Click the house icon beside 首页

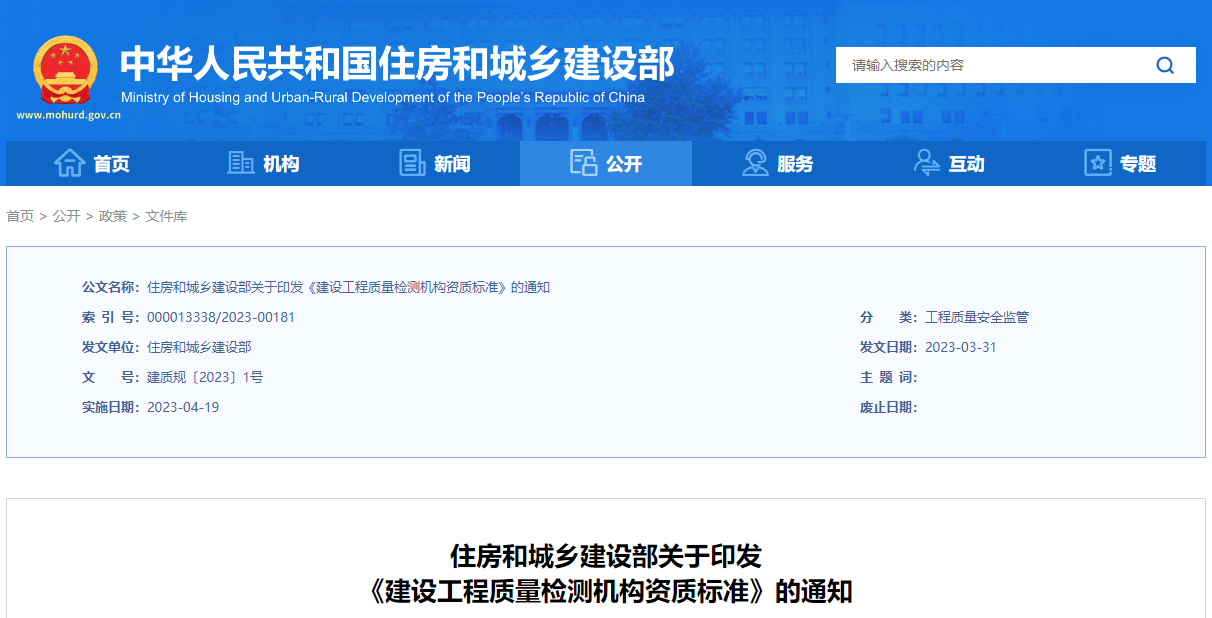69,163
